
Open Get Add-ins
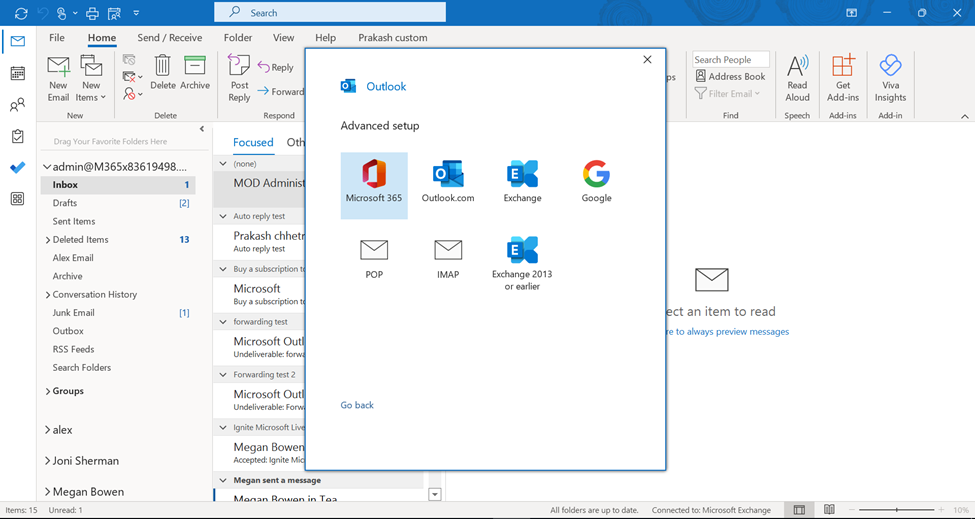pyautogui.click(x=843, y=78)
